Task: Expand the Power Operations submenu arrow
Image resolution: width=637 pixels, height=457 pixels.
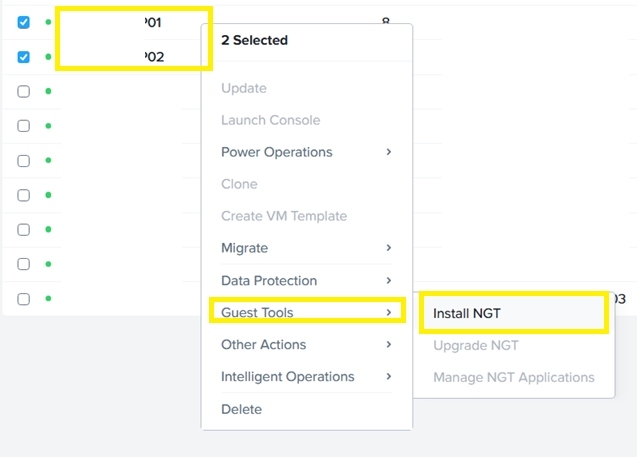Action: point(389,152)
